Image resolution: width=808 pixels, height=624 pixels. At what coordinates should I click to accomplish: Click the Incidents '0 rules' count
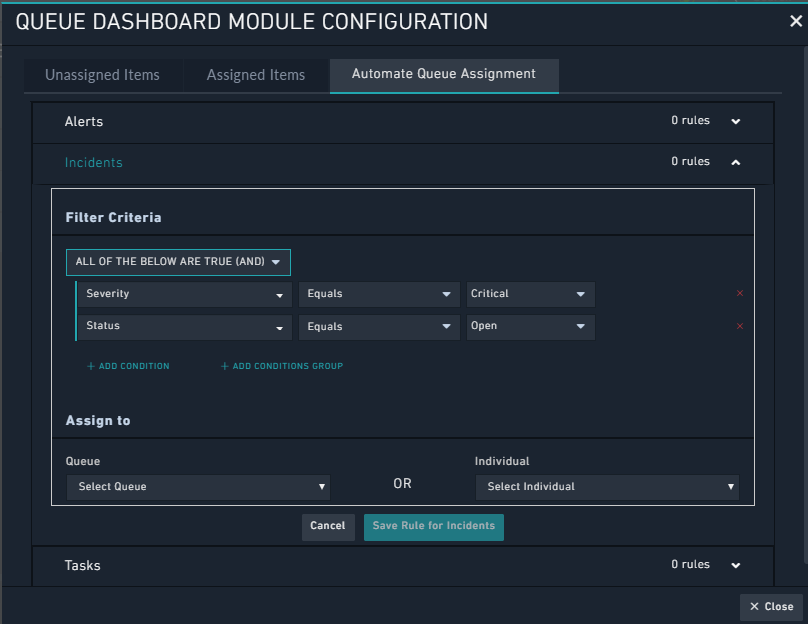[690, 162]
